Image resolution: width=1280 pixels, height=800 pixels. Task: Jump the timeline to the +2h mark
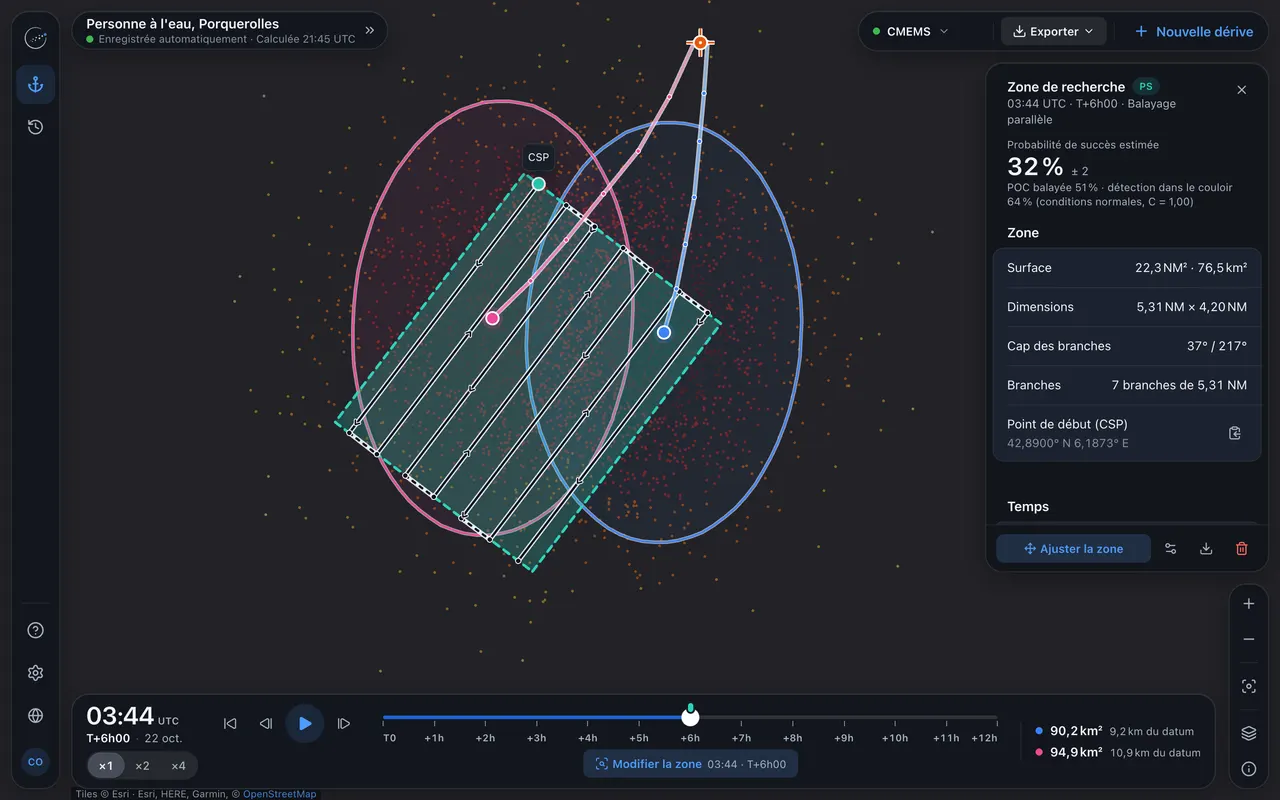click(485, 738)
